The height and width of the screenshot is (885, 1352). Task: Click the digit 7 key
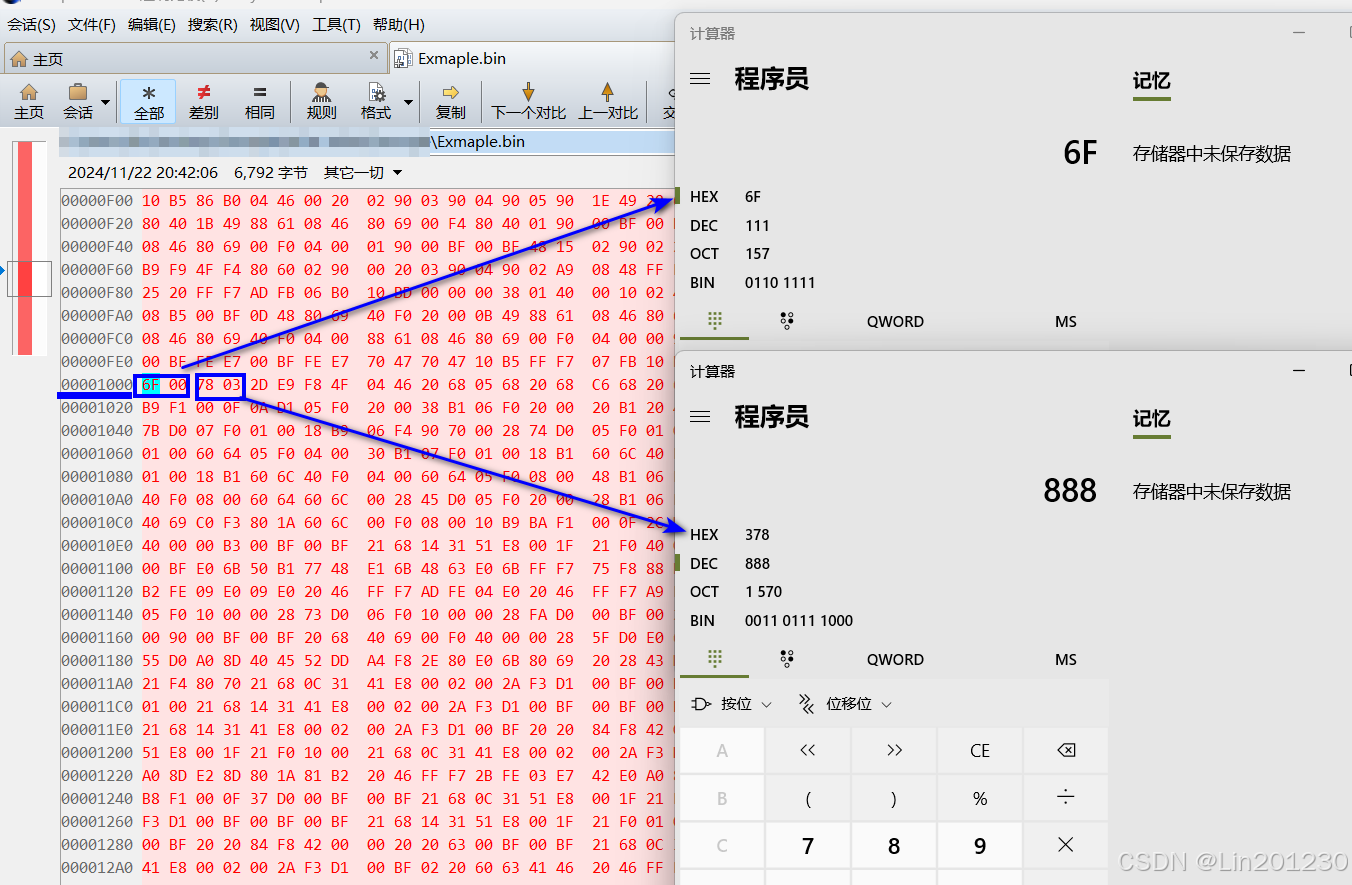pos(808,846)
